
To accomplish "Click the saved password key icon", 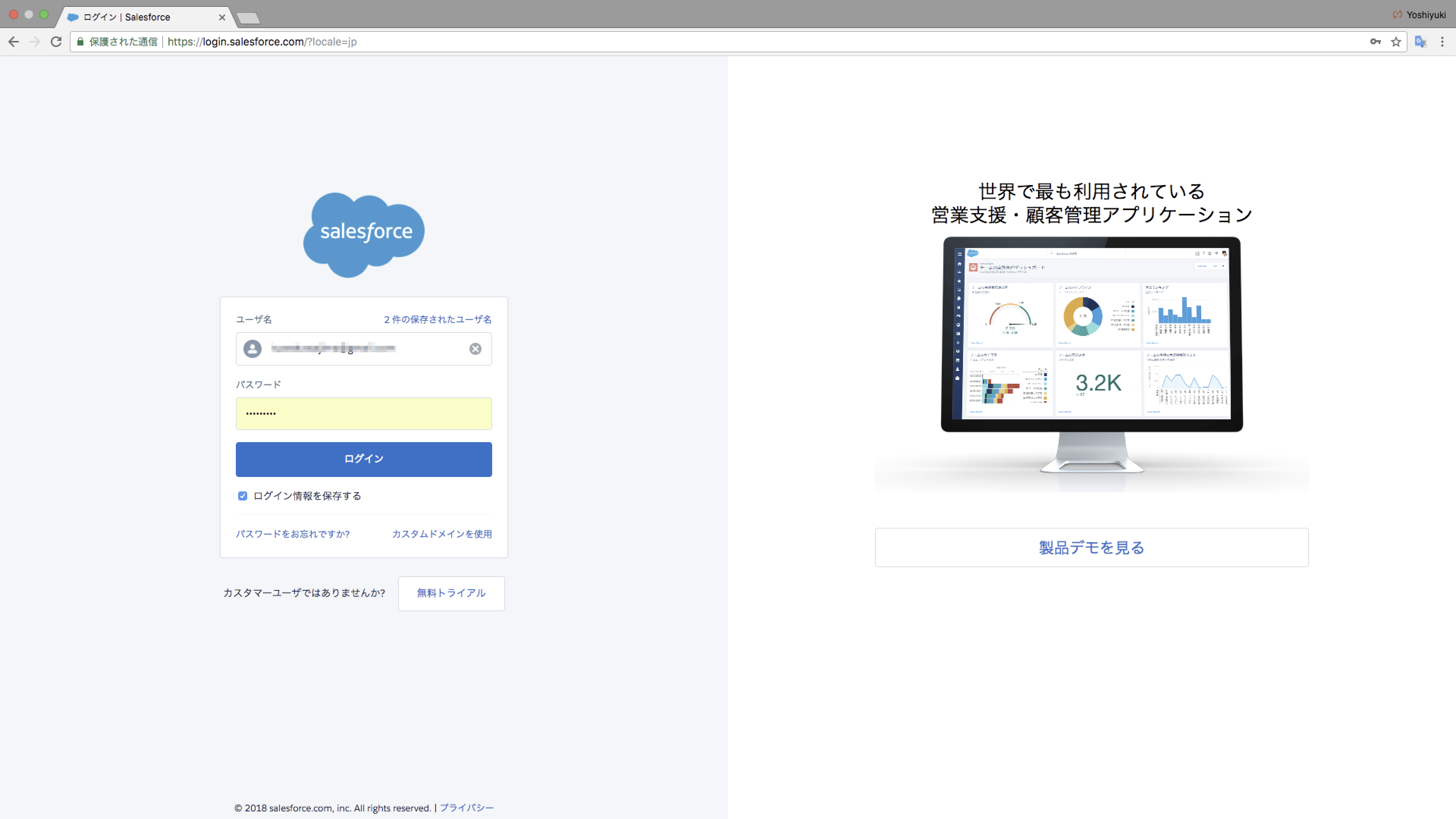I will 1375,42.
